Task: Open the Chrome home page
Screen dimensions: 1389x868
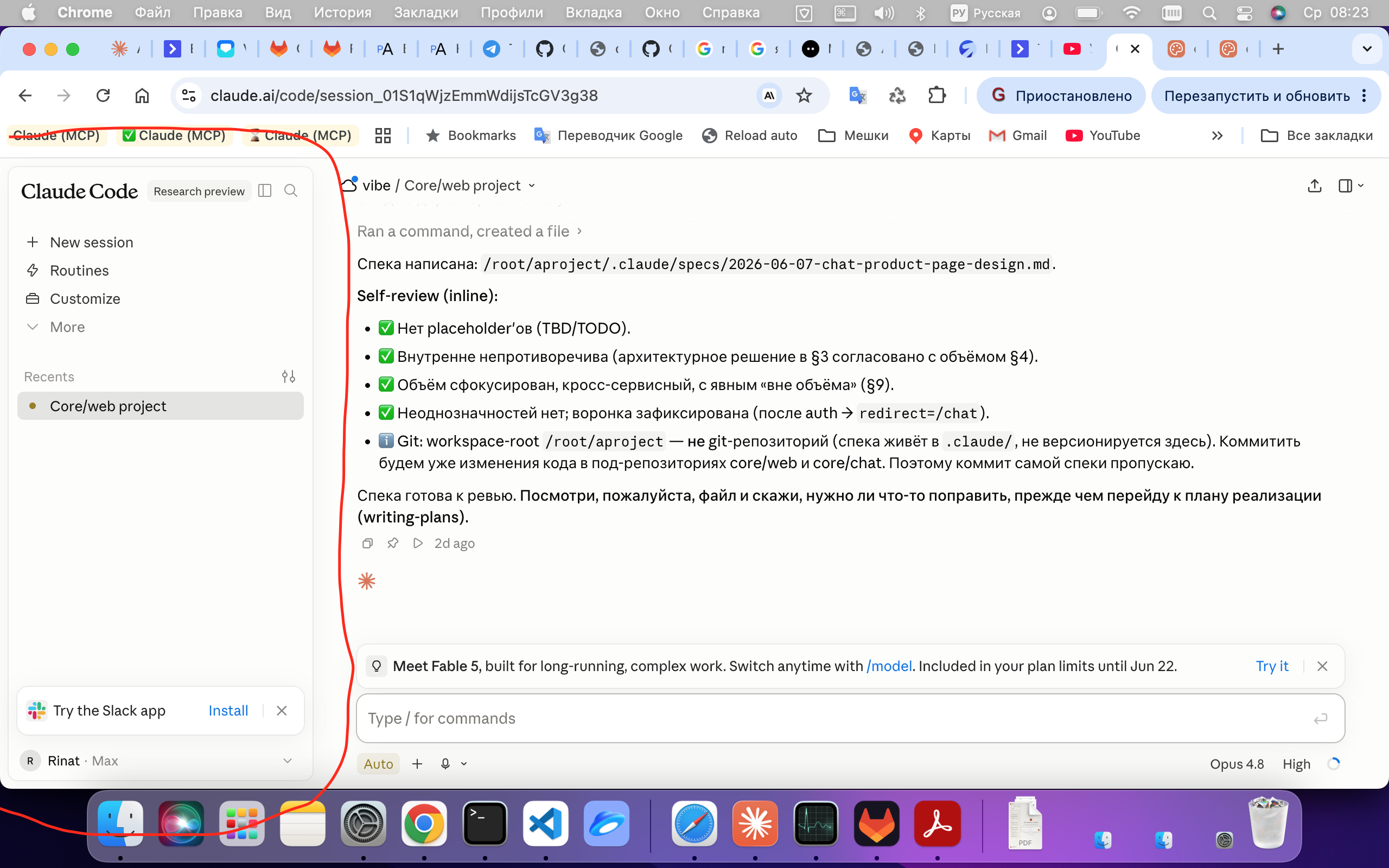Action: click(x=142, y=95)
